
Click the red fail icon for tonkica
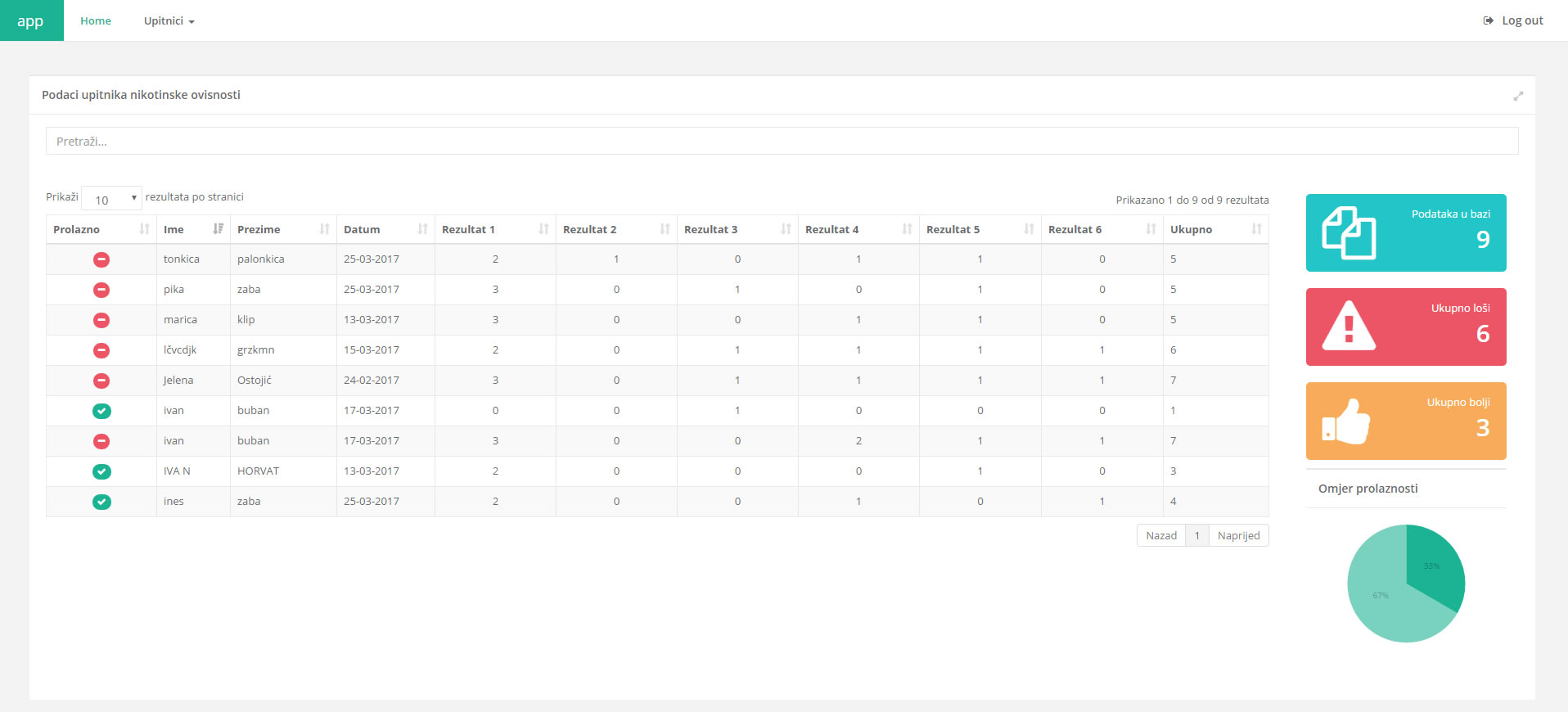coord(101,259)
